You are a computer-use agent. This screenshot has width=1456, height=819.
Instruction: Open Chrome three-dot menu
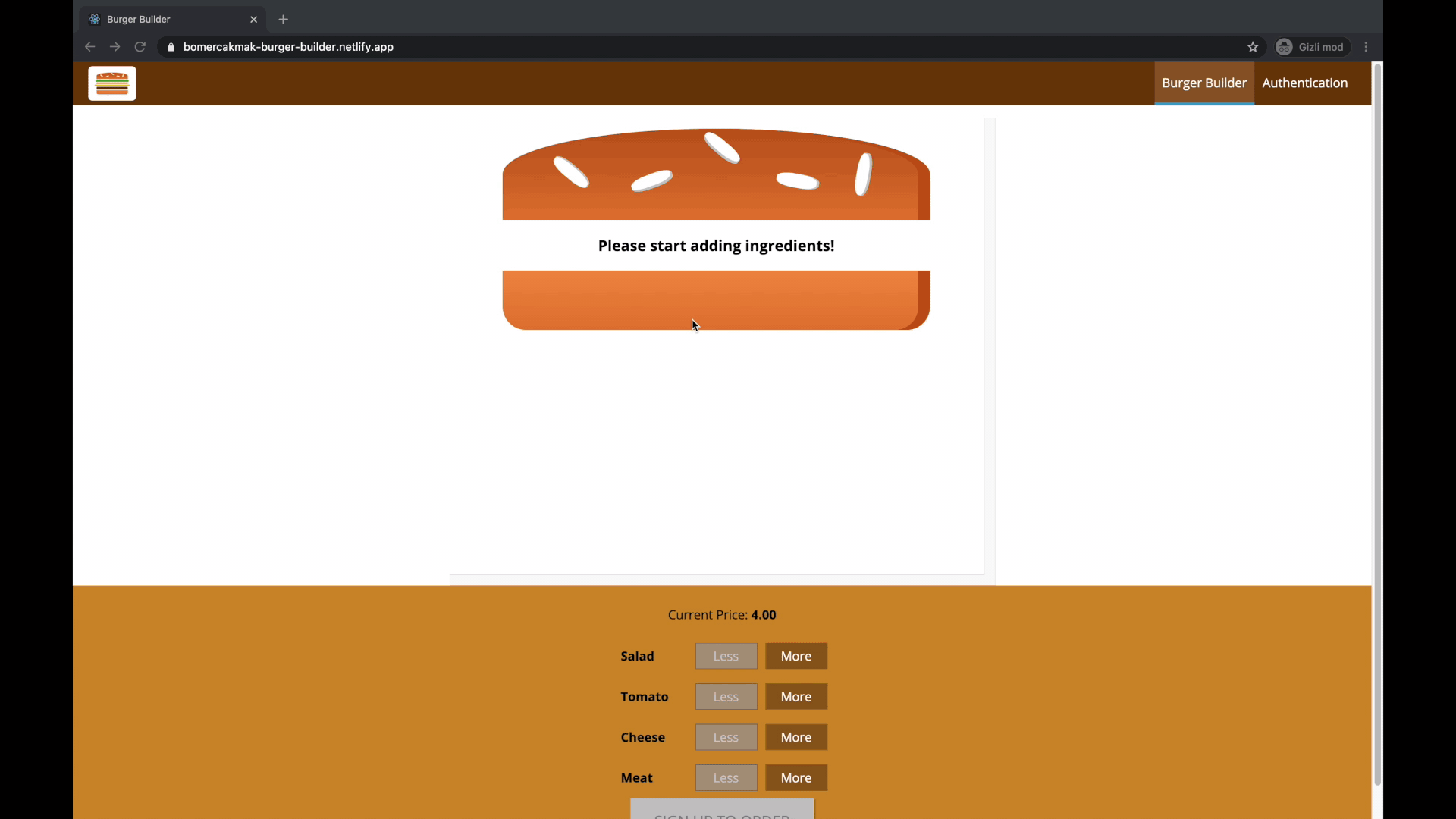click(x=1367, y=47)
